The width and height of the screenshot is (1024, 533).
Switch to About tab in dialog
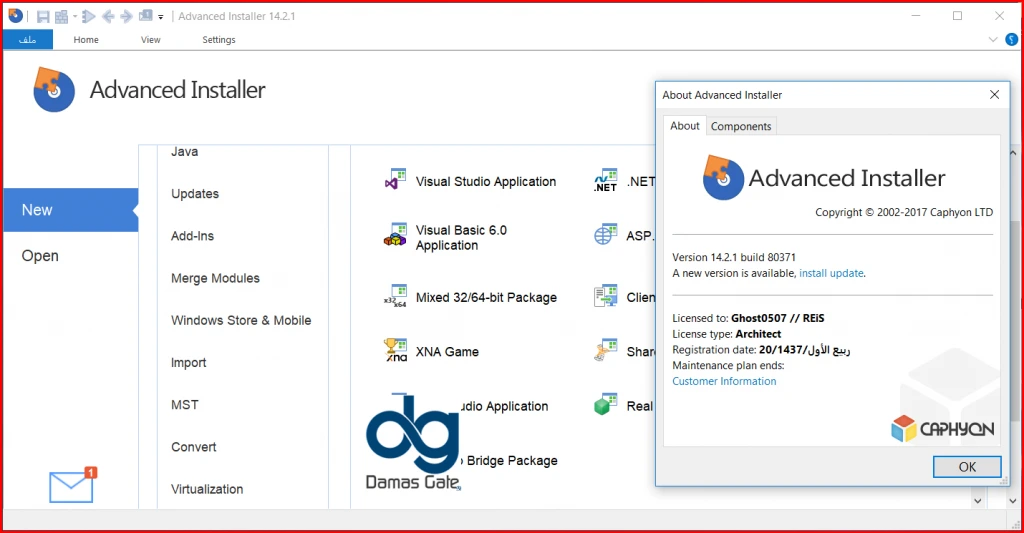[684, 125]
